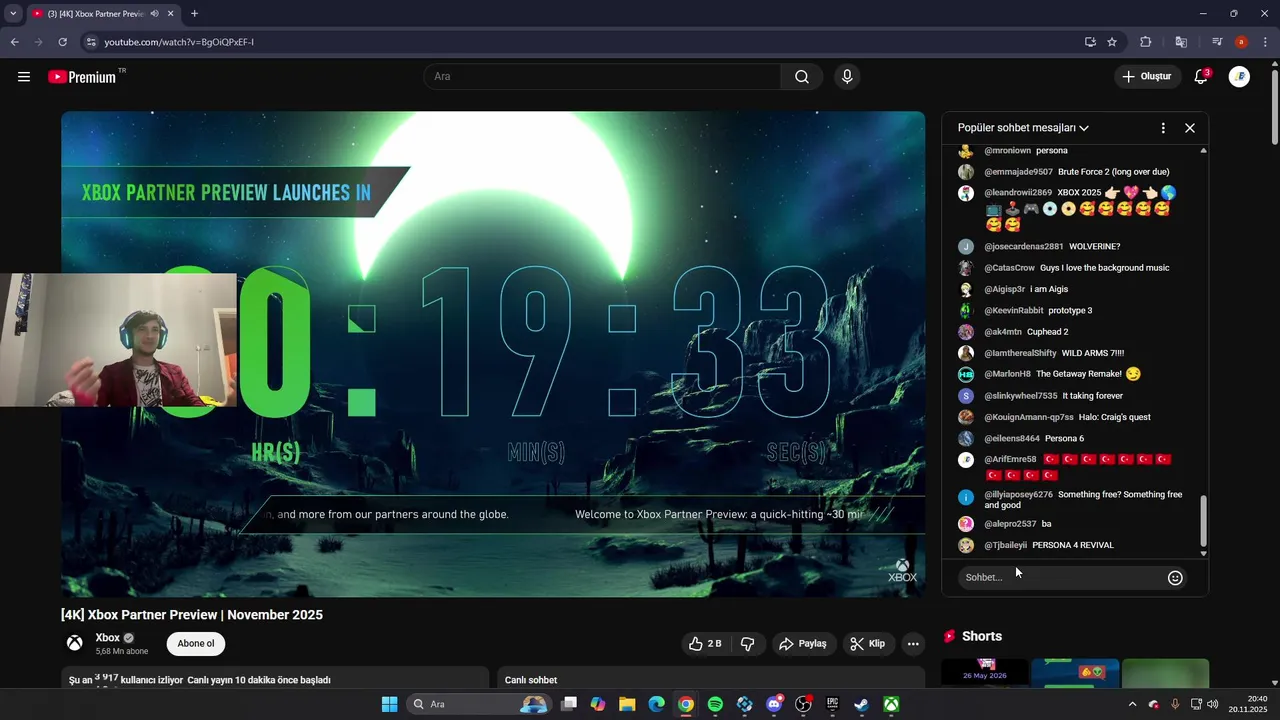The image size is (1280, 720).
Task: Open Windows Start menu
Action: pos(389,704)
